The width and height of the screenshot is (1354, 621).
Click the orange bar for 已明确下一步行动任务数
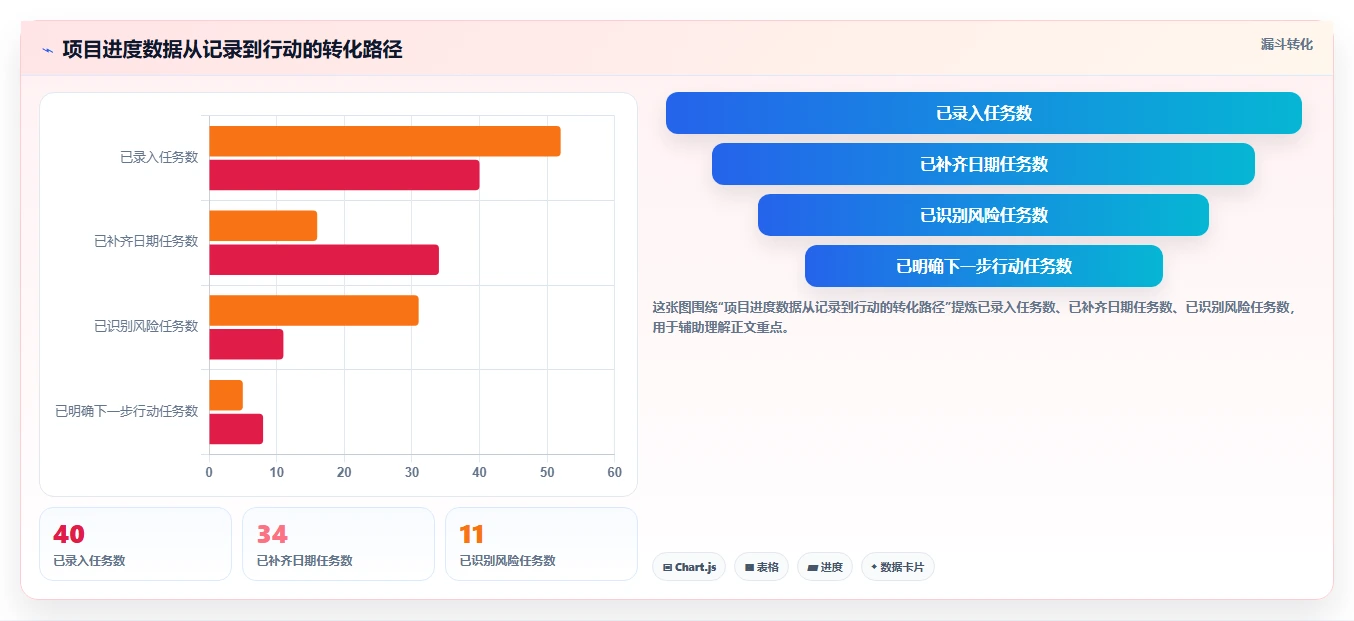(226, 395)
